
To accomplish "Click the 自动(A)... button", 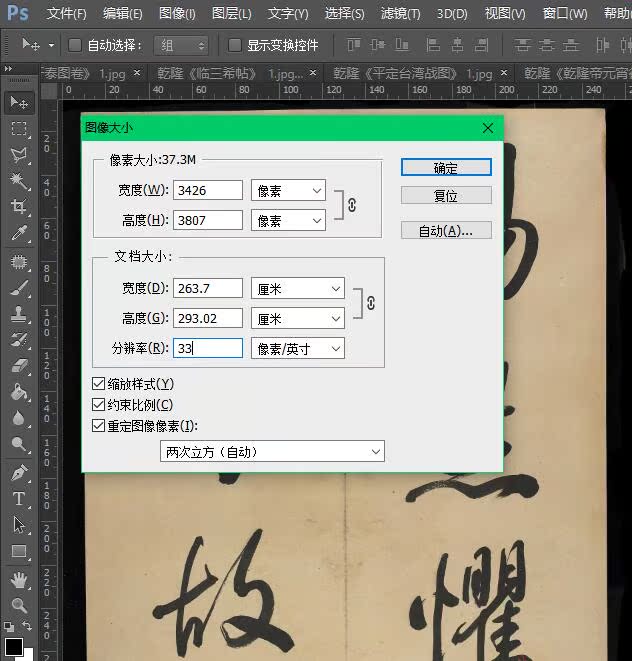I will [446, 230].
